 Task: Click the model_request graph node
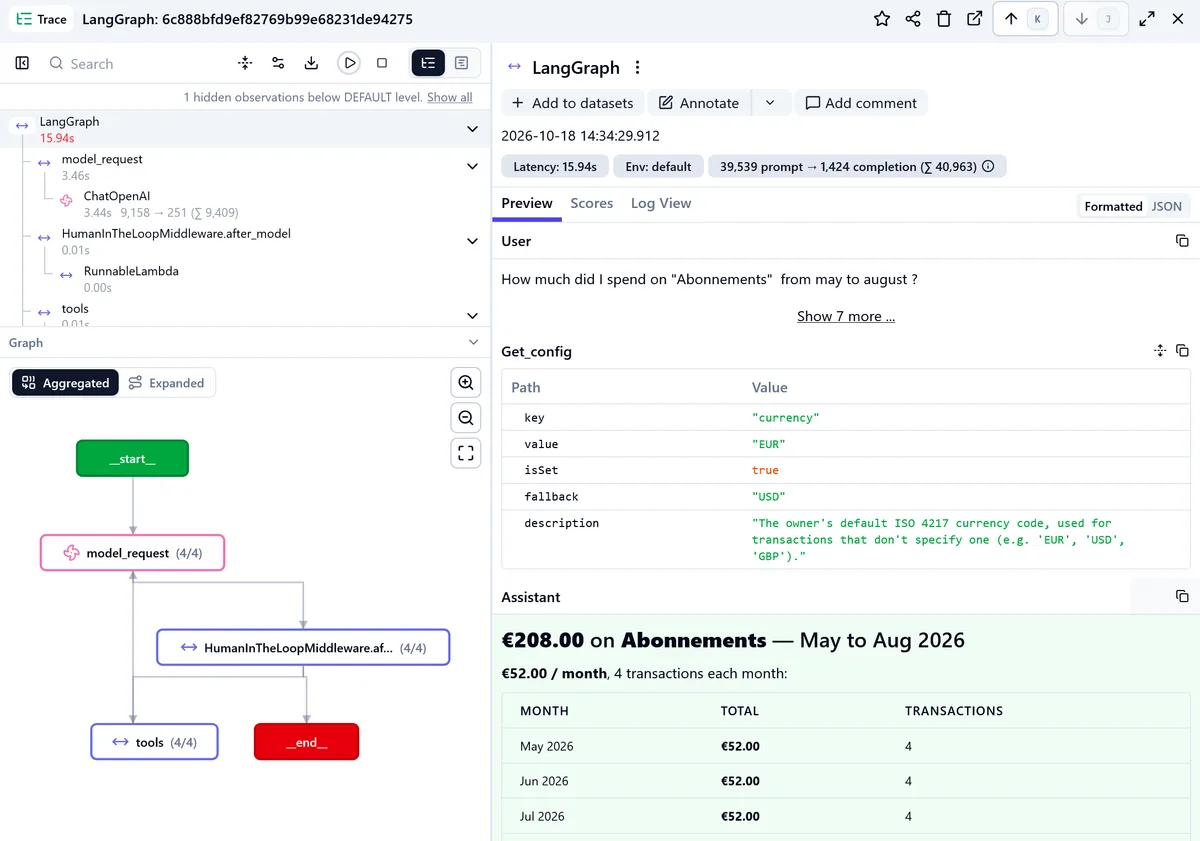click(x=132, y=553)
